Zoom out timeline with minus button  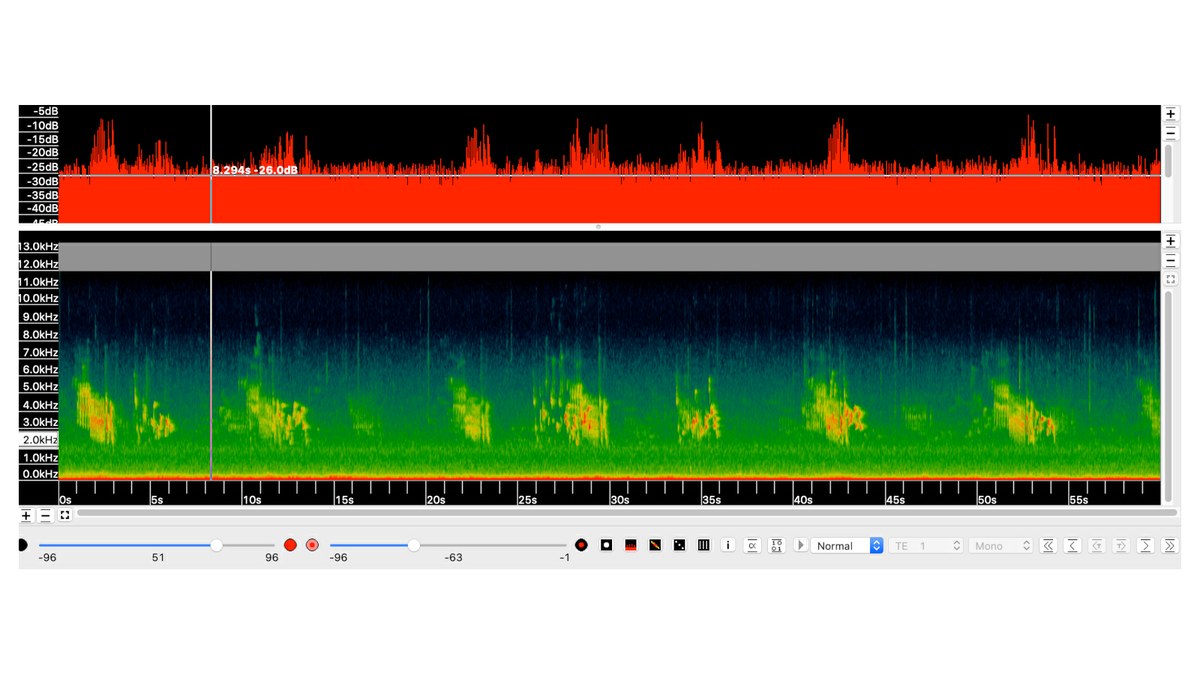point(45,516)
